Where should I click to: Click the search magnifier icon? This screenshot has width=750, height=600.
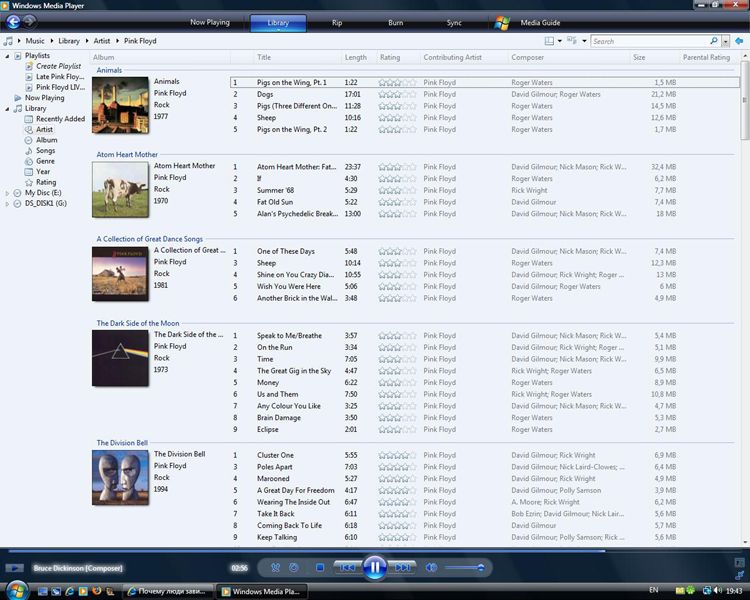(x=714, y=41)
